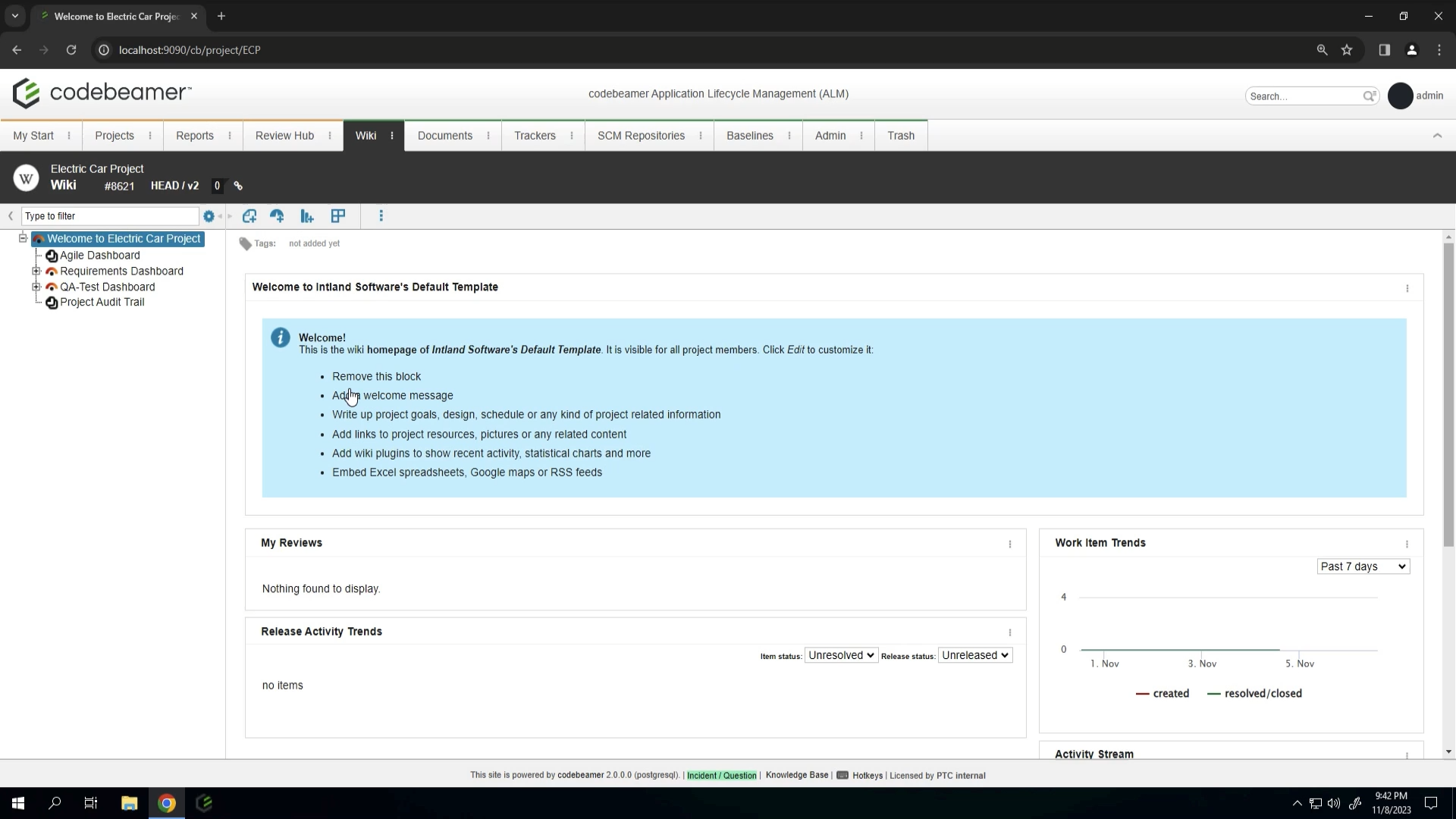Click the Wiki round W icon
Screen dimensions: 1456x819
click(26, 178)
